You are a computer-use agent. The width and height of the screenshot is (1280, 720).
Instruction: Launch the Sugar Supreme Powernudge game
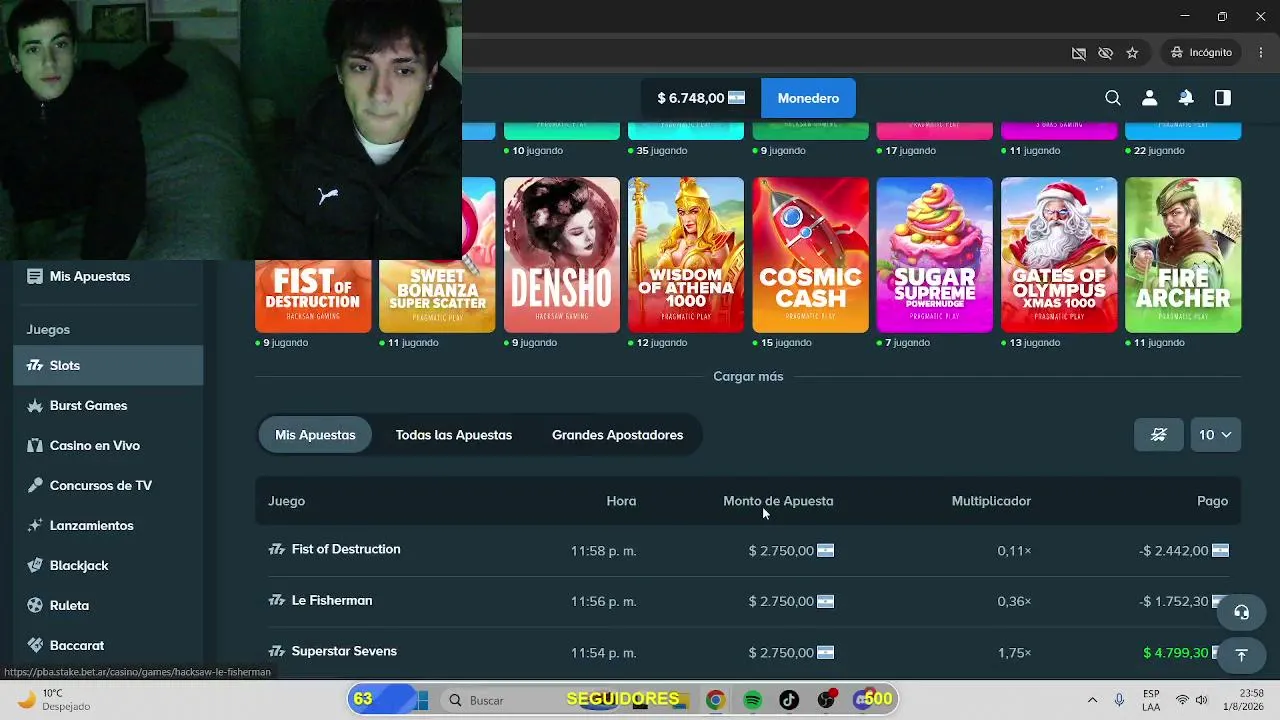(935, 255)
